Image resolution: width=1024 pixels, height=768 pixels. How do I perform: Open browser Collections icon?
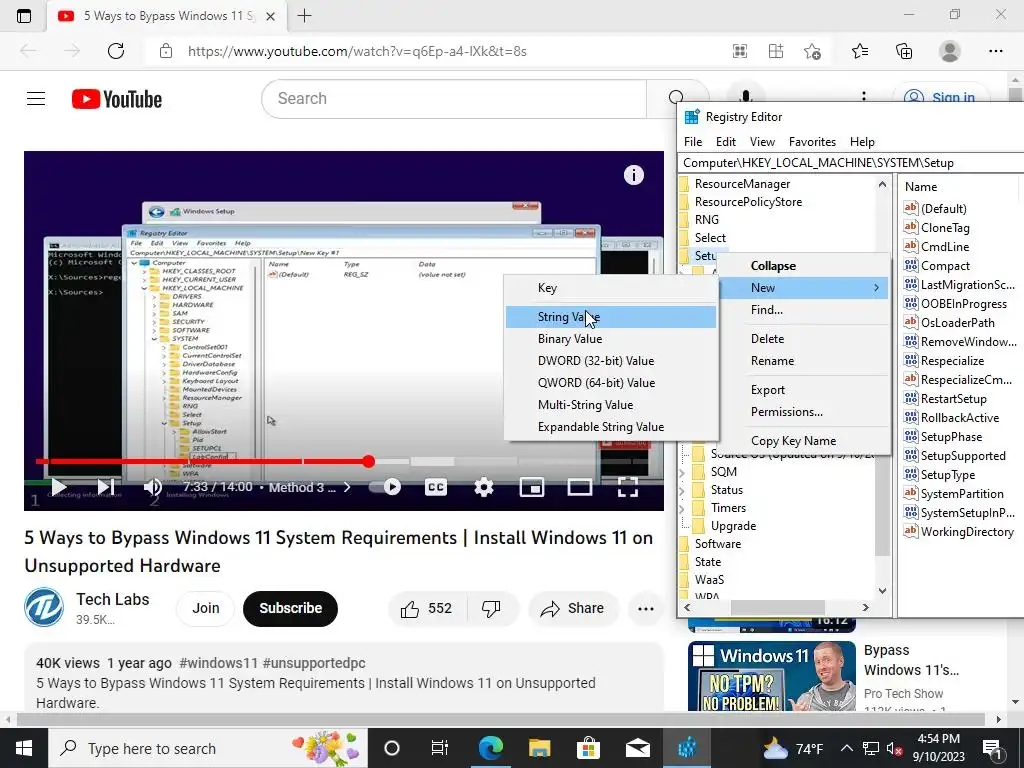[904, 51]
